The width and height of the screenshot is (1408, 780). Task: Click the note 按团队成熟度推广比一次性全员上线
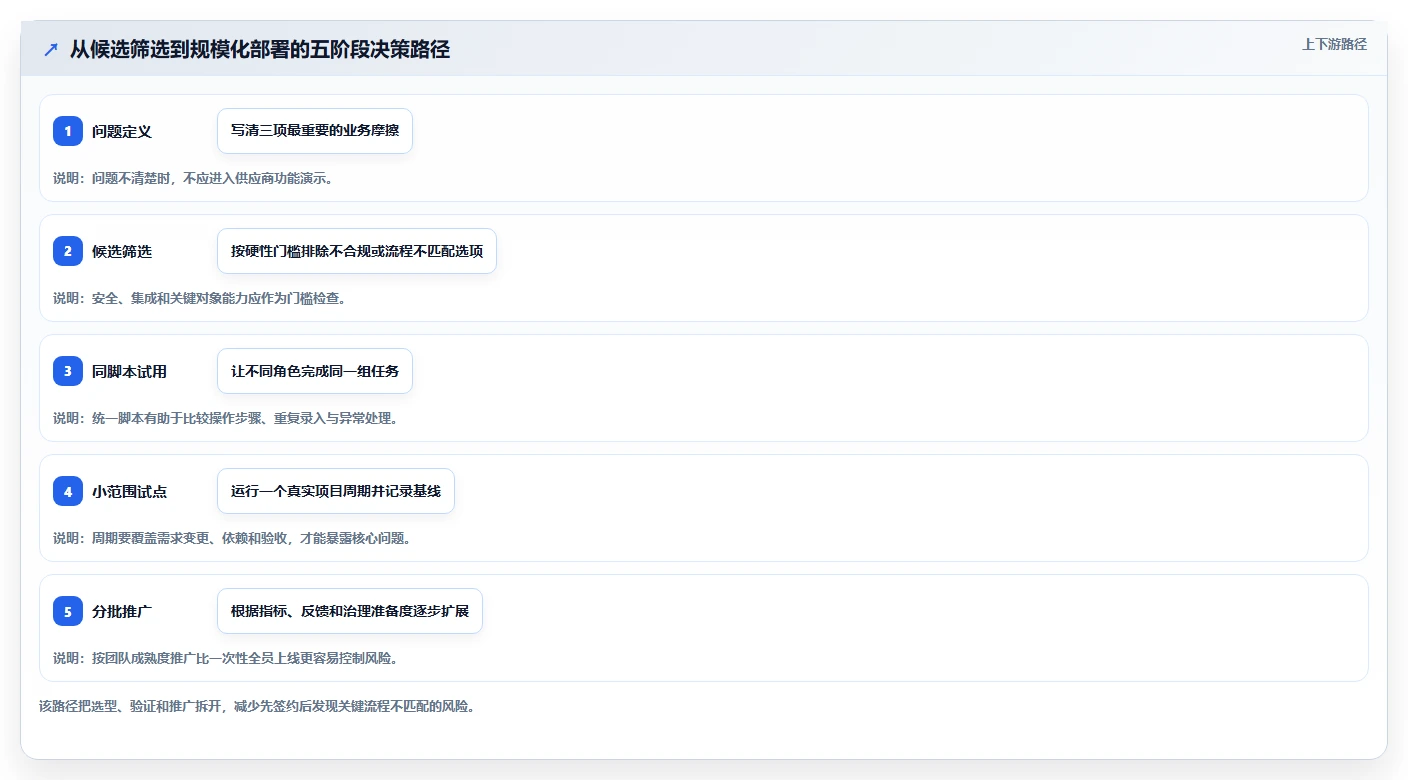(x=226, y=658)
